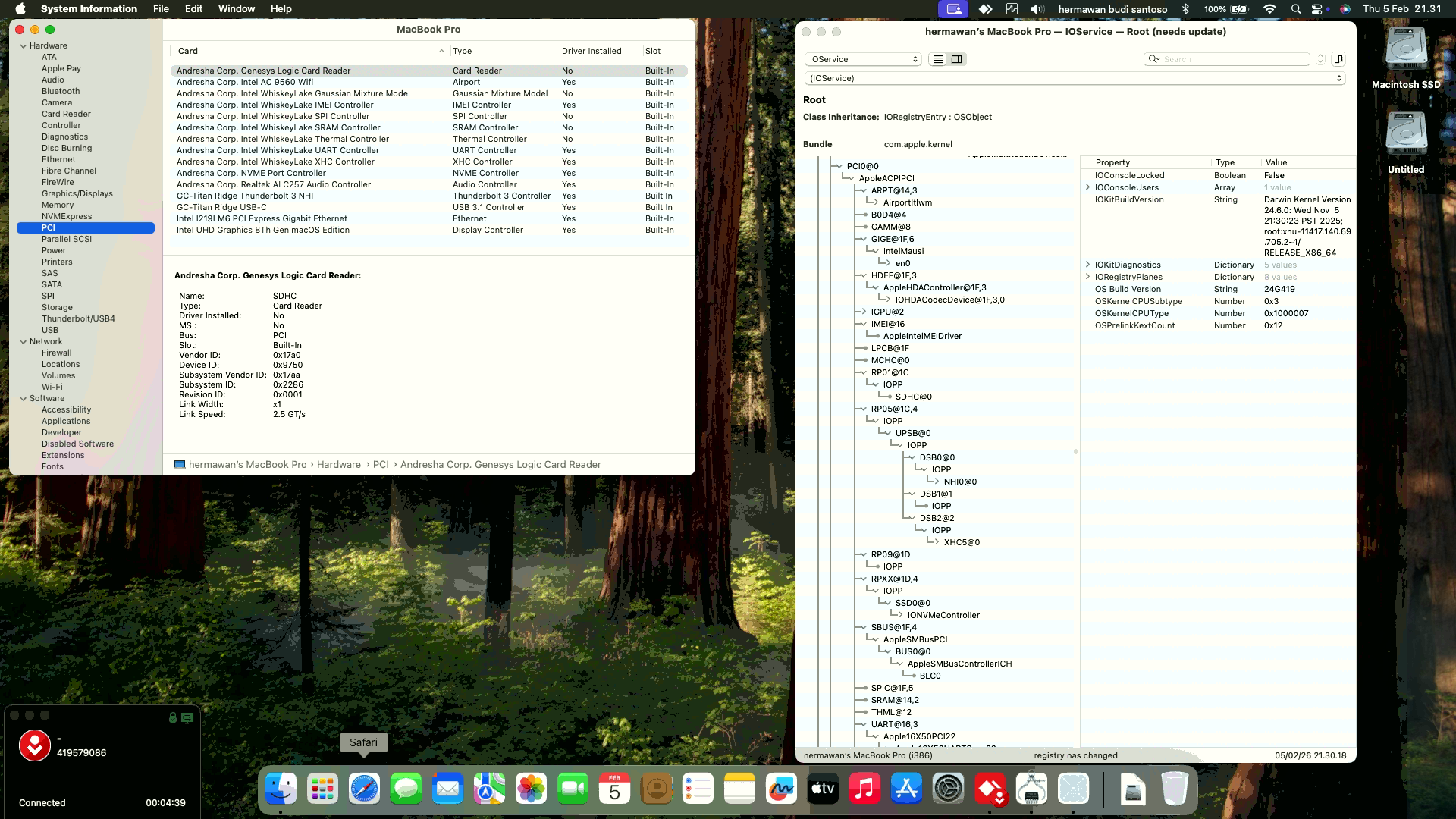Open the Apple TV app in the Dock
Screen dimensions: 1456x819
pos(823,789)
